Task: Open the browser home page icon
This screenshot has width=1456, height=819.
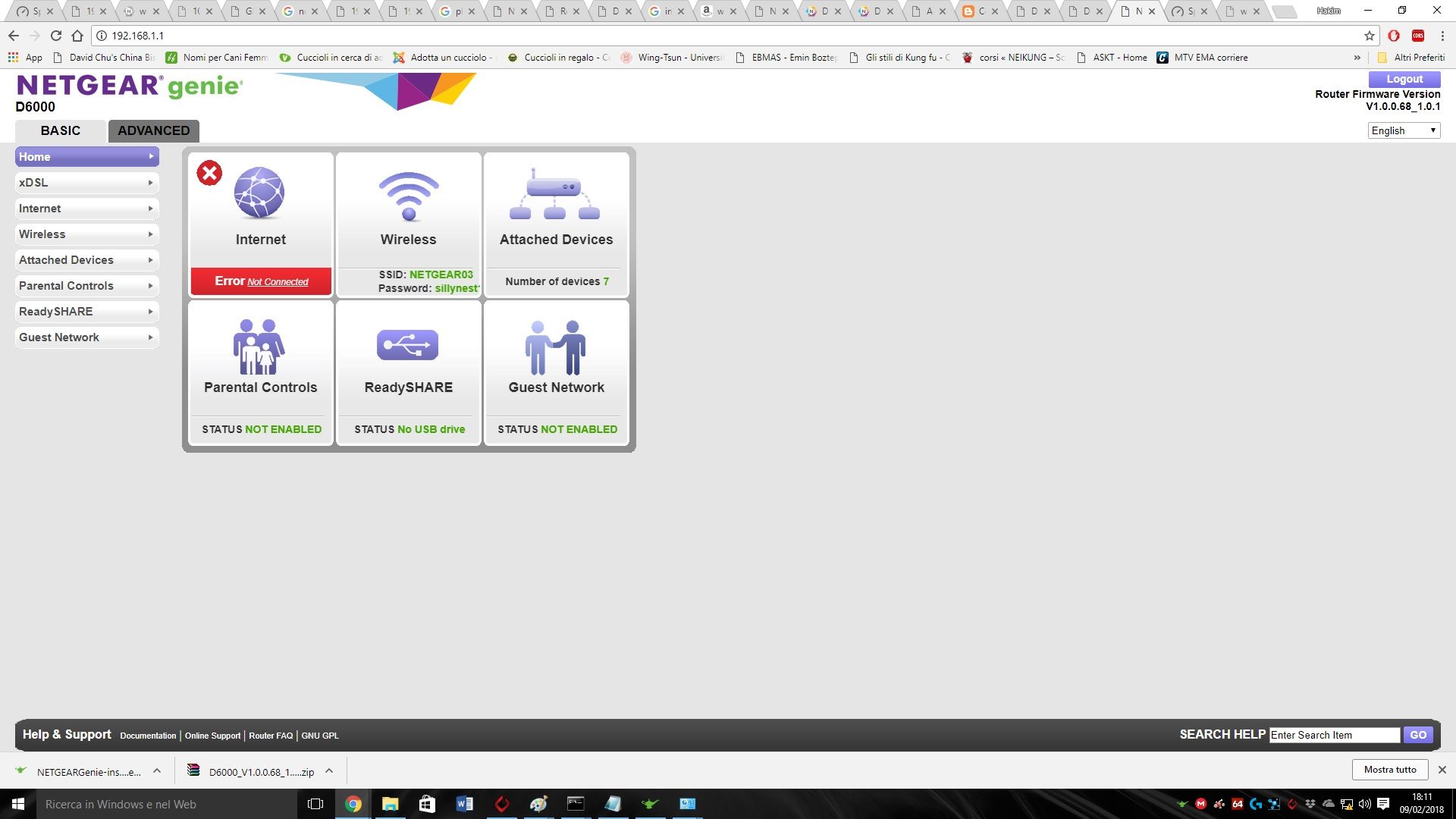Action: (x=76, y=35)
